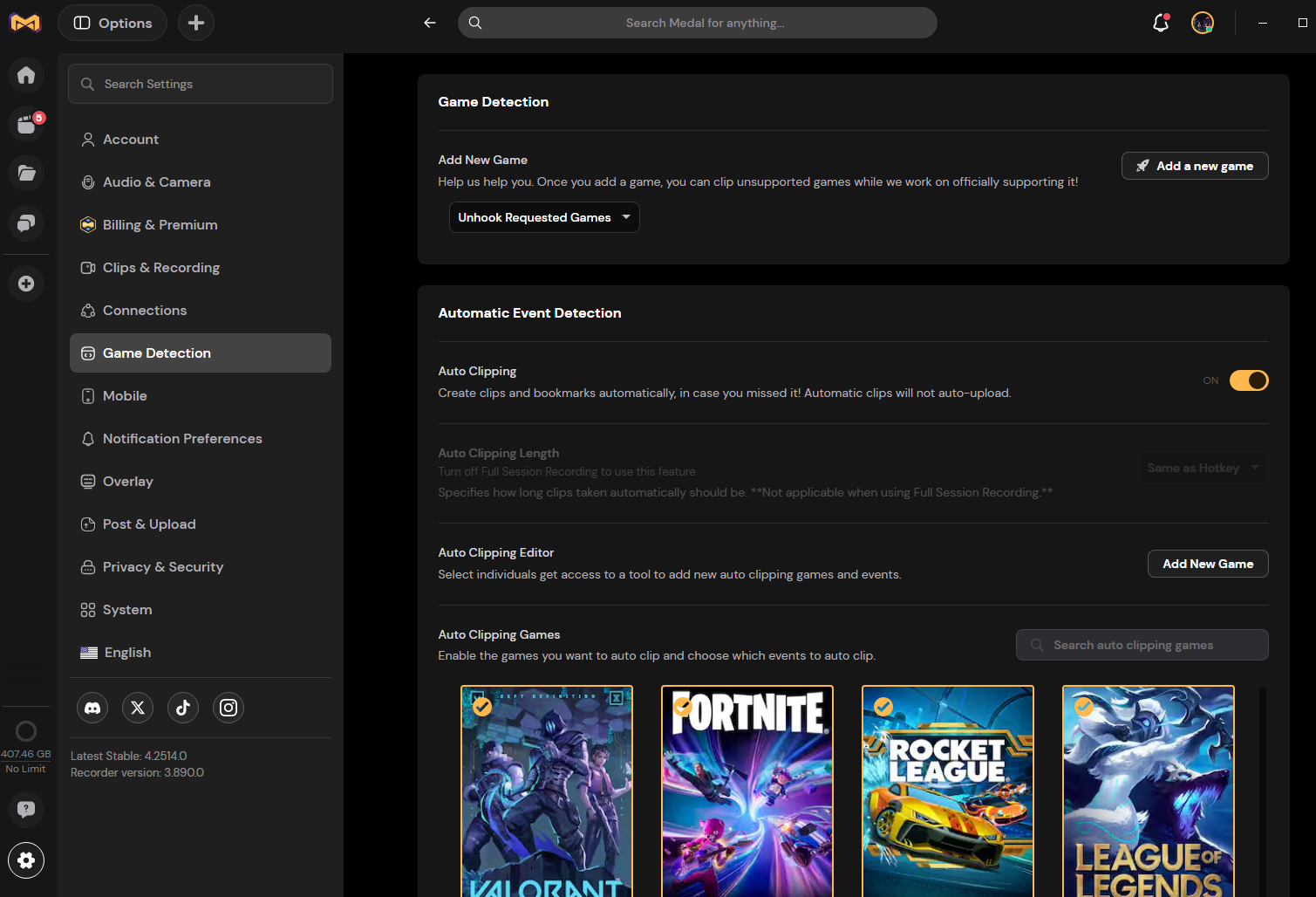Screen dimensions: 1316x897
Task: Open Notification Preferences
Action: coord(201,439)
